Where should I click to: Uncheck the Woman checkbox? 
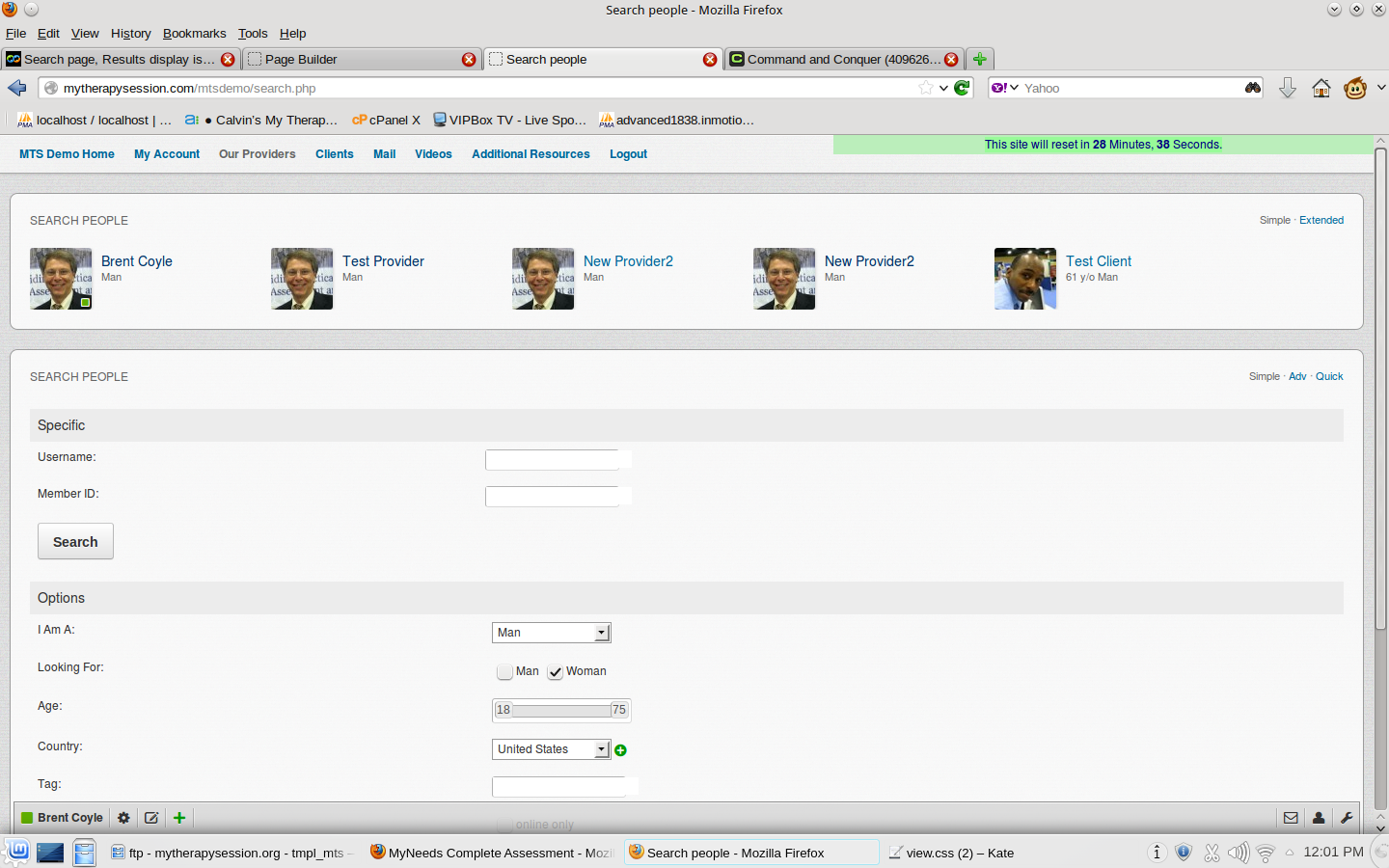tap(555, 672)
